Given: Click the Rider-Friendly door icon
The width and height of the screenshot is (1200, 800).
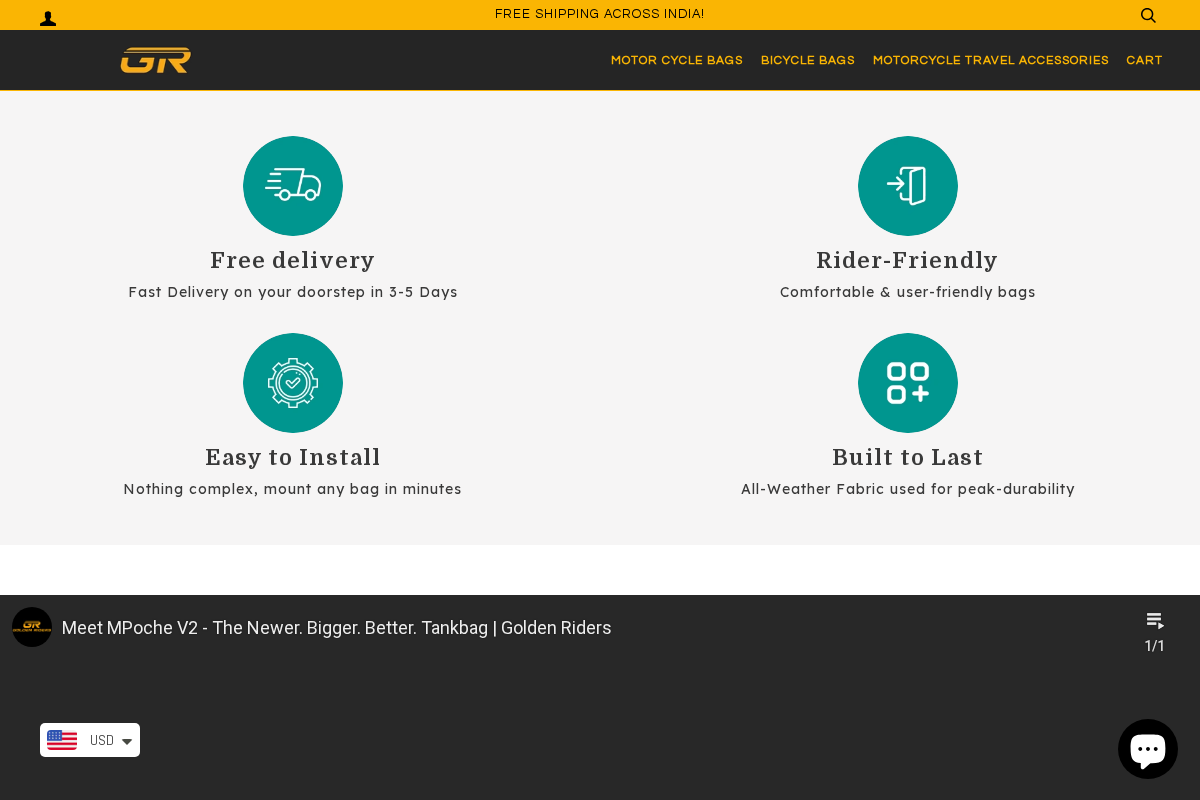Looking at the screenshot, I should coord(907,186).
